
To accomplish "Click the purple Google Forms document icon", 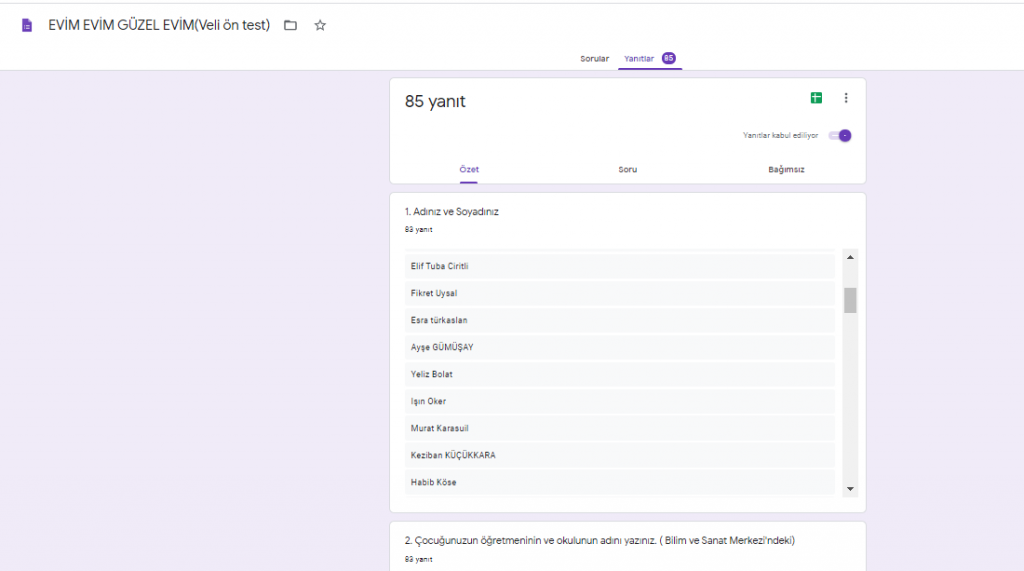I will [27, 26].
